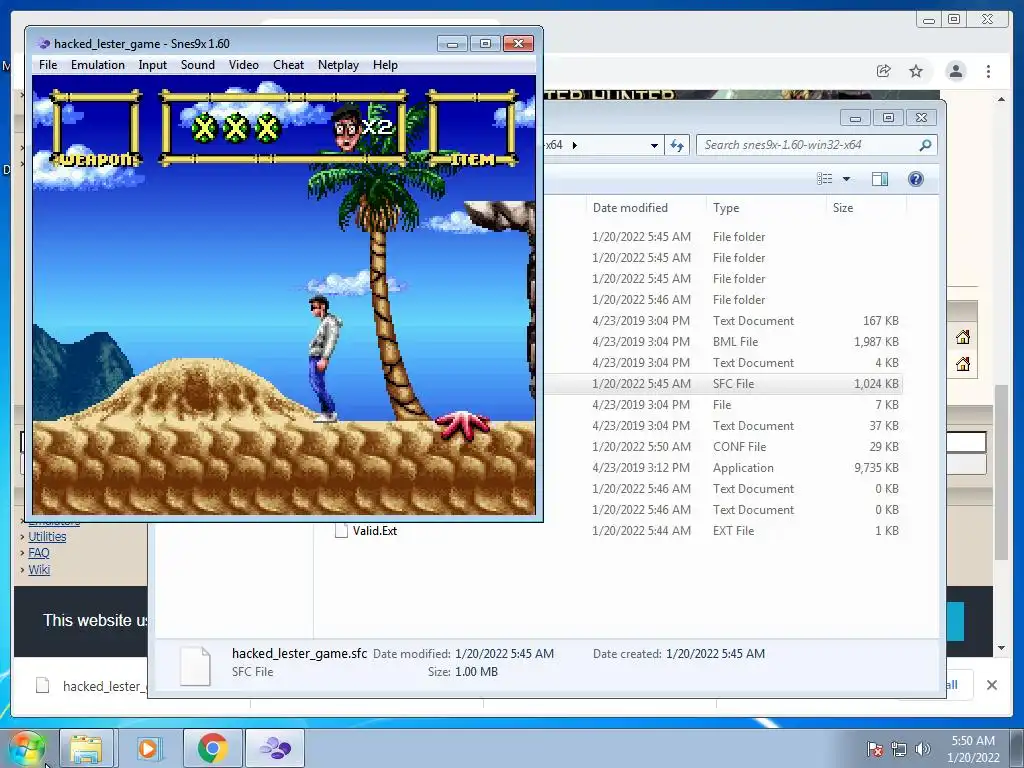Bookmark the page with the star icon
The height and width of the screenshot is (768, 1024).
coord(916,71)
